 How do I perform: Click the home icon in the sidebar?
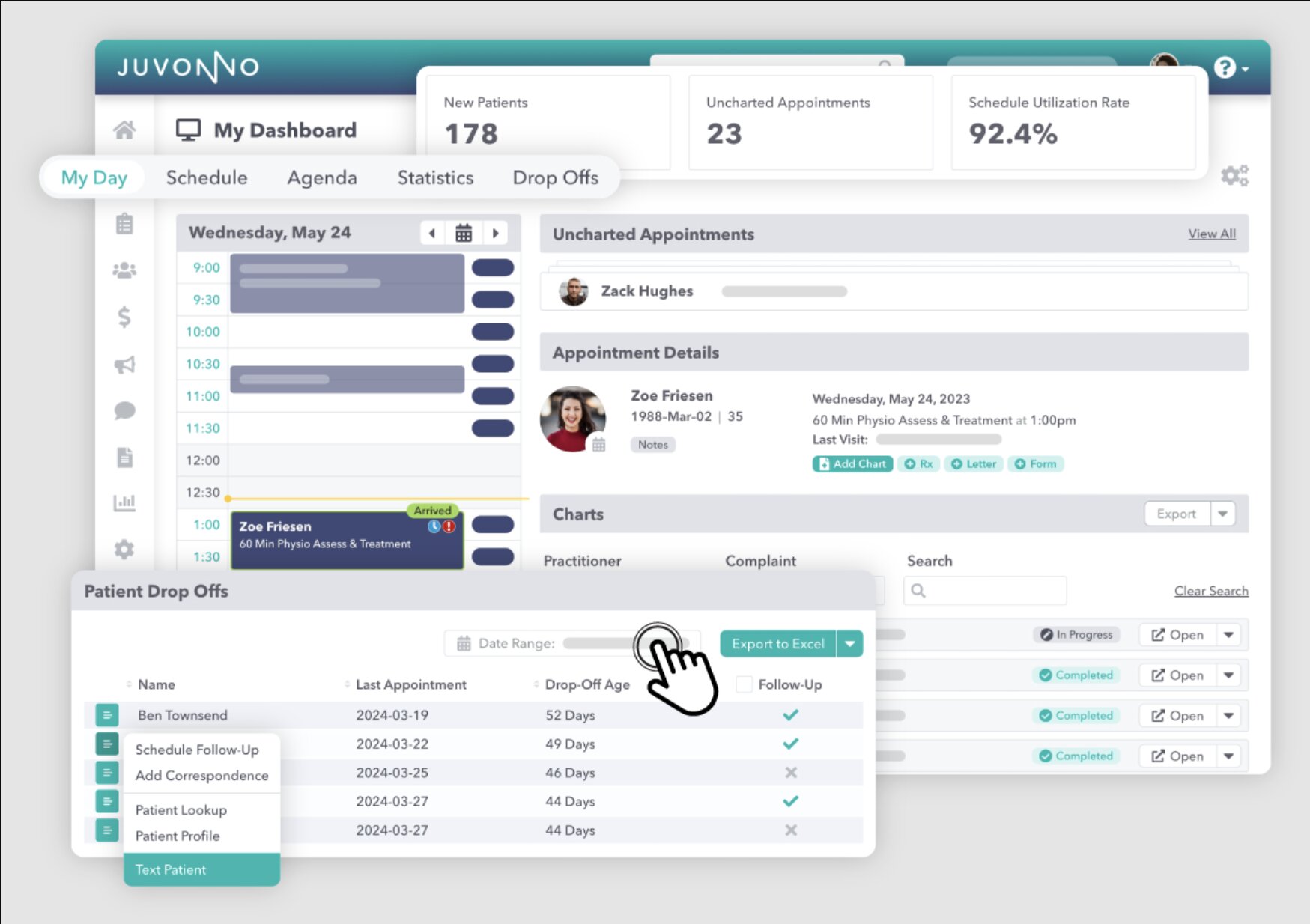pyautogui.click(x=124, y=130)
